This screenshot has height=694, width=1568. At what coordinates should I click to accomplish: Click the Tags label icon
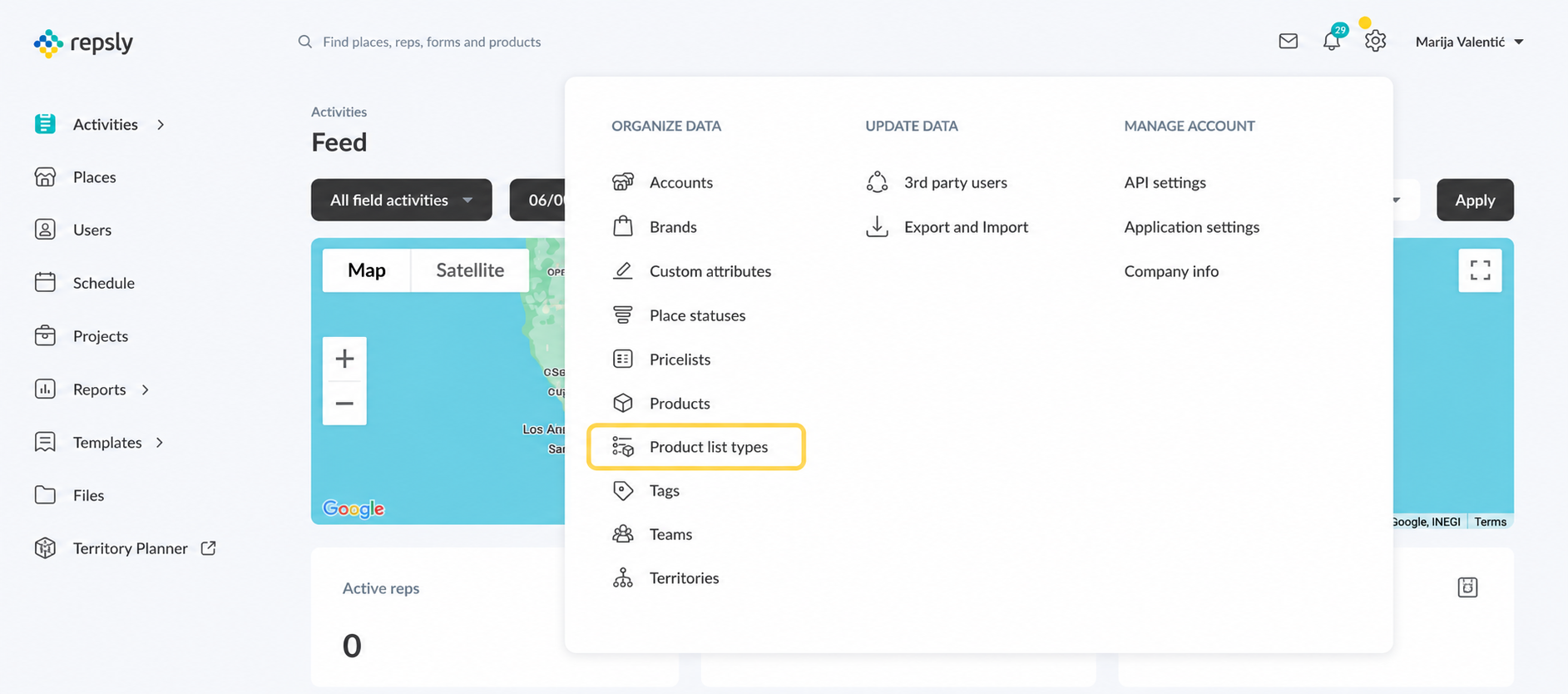[x=623, y=490]
